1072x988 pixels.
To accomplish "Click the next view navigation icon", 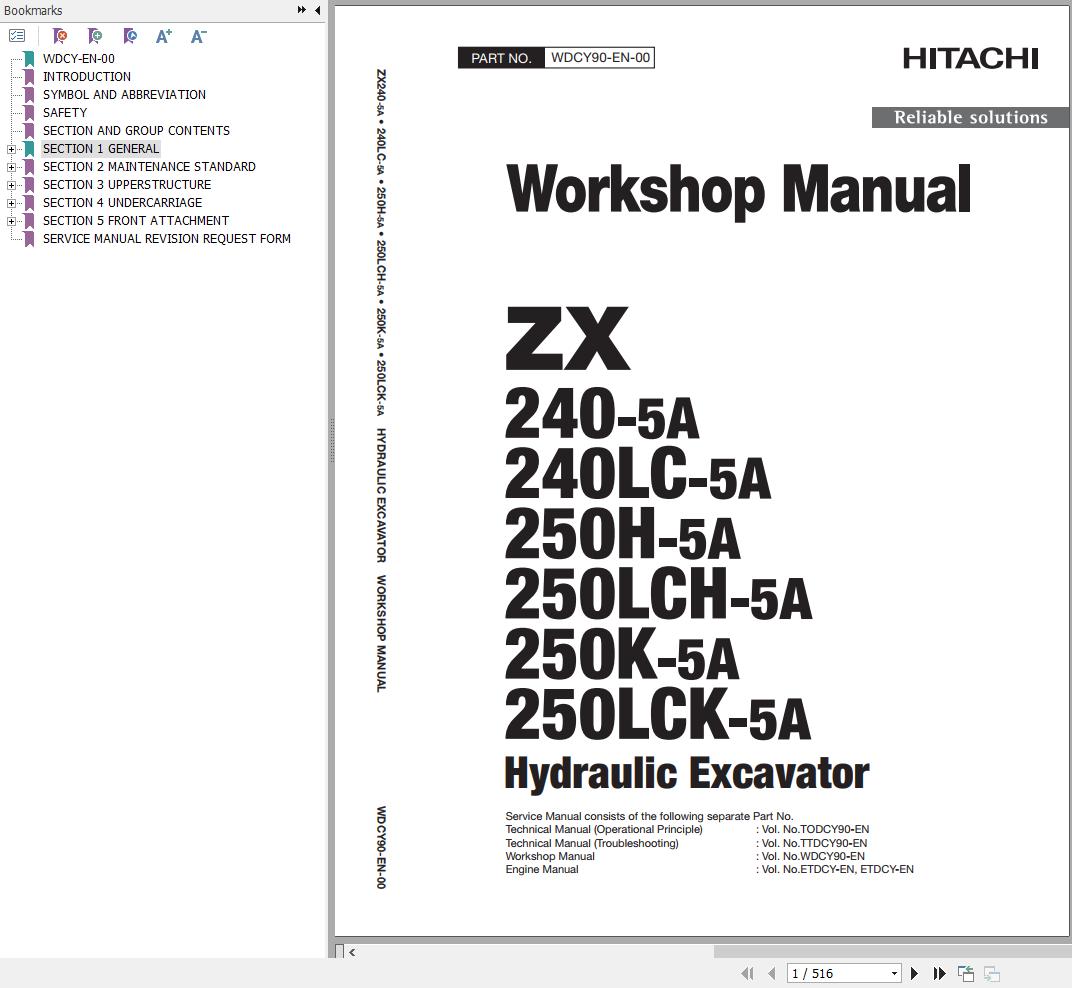I will [x=991, y=973].
